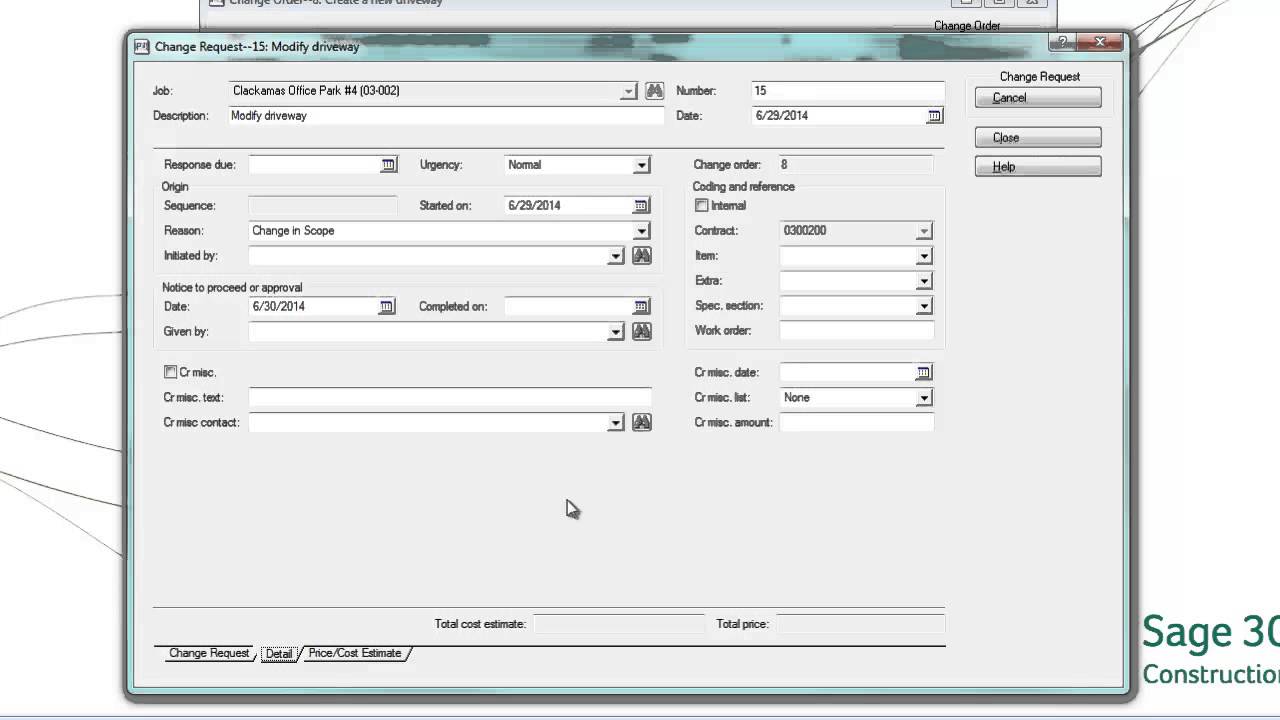Expand the Job dropdown
This screenshot has width=1280, height=720.
(628, 92)
